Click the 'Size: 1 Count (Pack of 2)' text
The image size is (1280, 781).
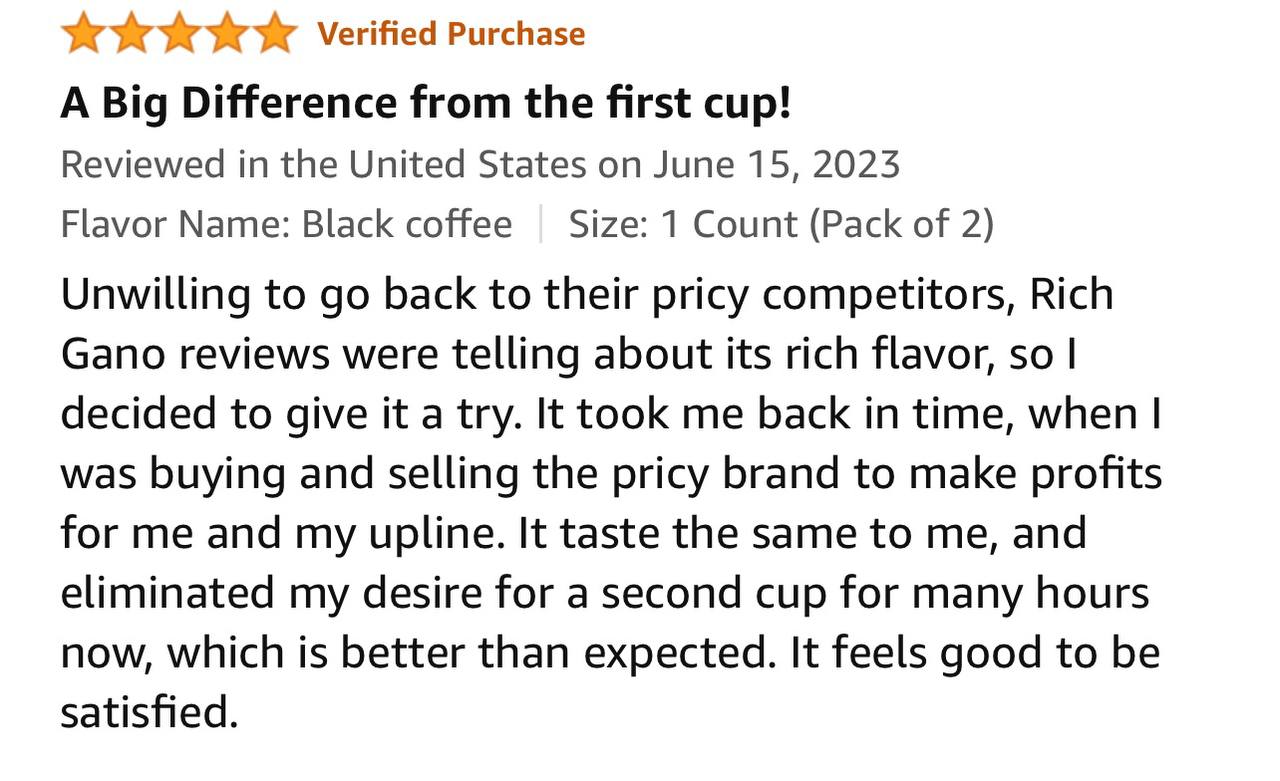781,224
